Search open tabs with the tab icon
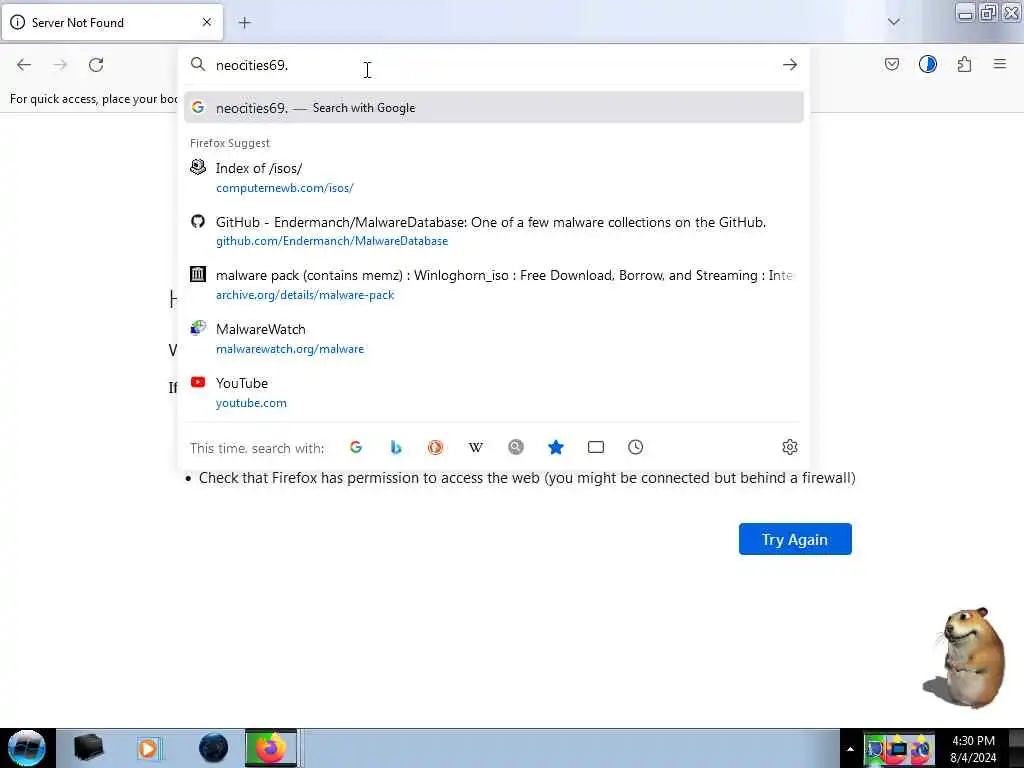The image size is (1024, 768). point(596,447)
